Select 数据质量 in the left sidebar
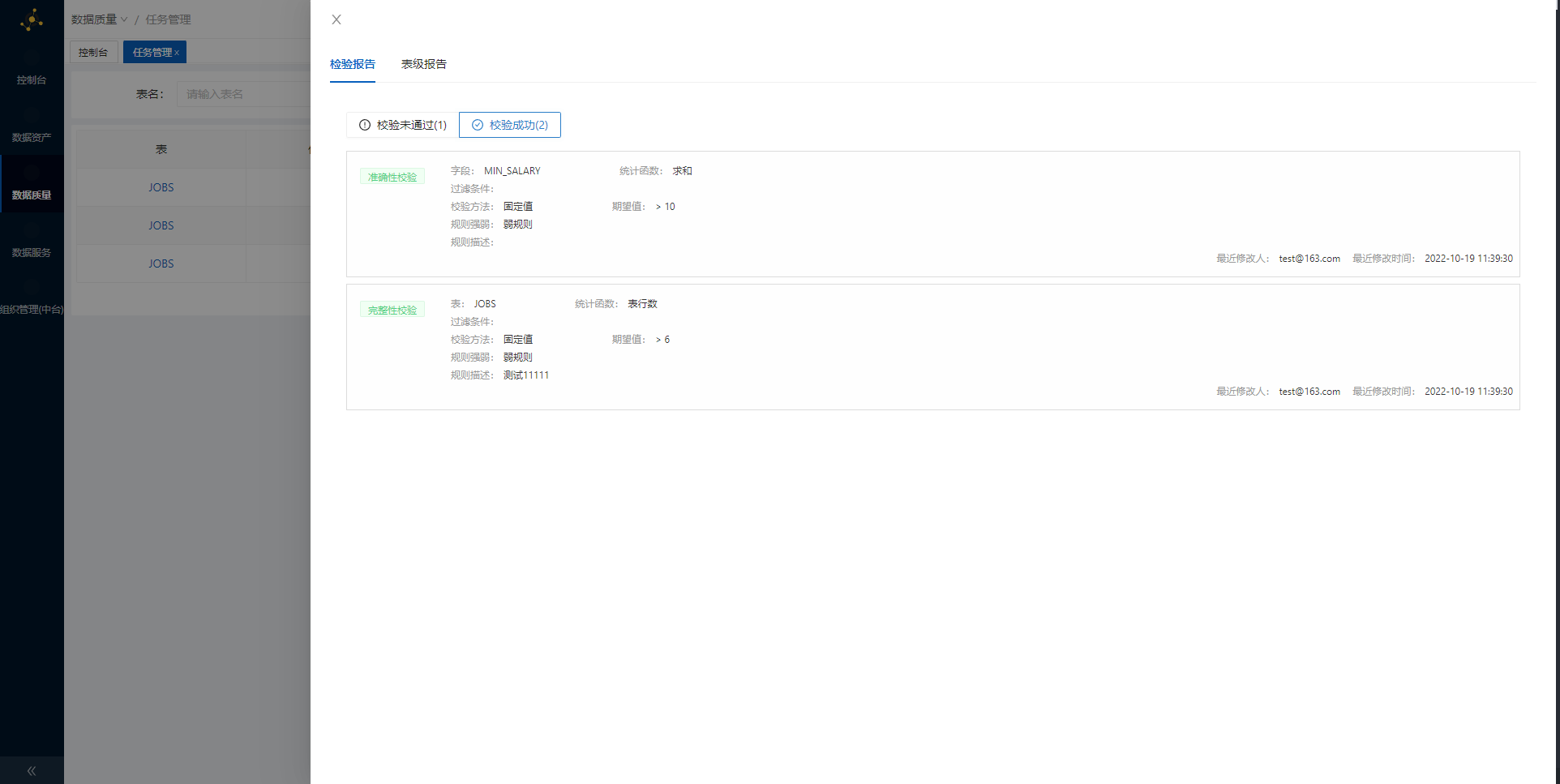This screenshot has width=1560, height=784. (x=32, y=195)
